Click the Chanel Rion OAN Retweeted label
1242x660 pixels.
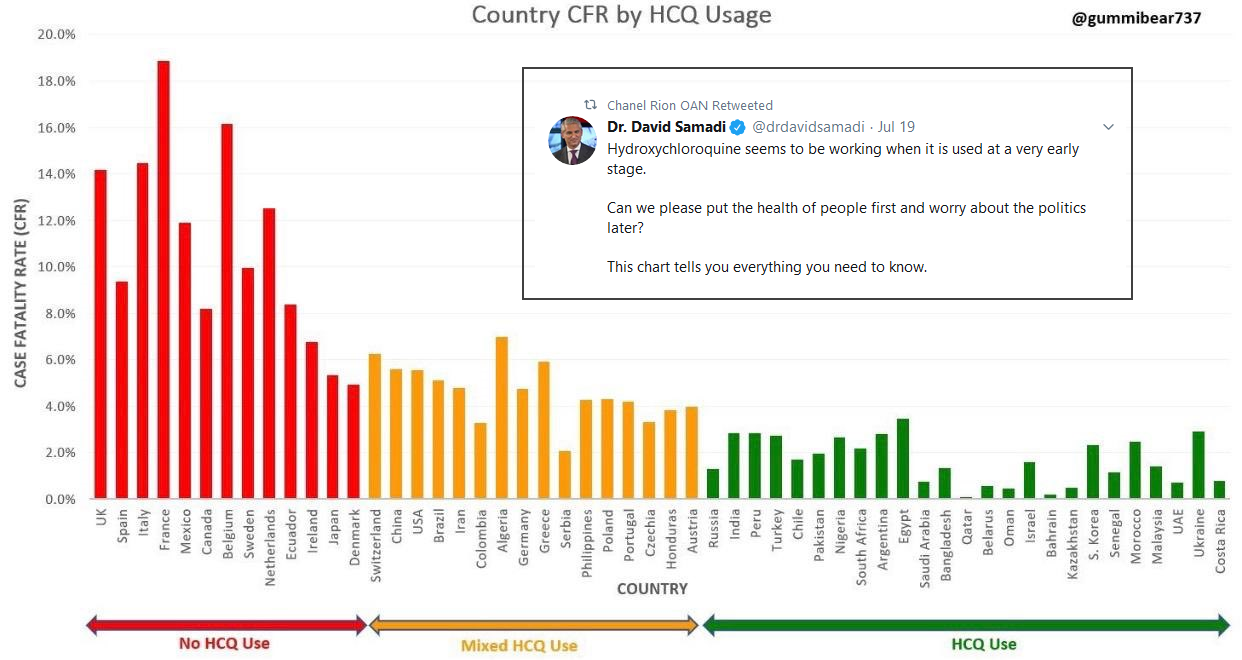tap(689, 105)
